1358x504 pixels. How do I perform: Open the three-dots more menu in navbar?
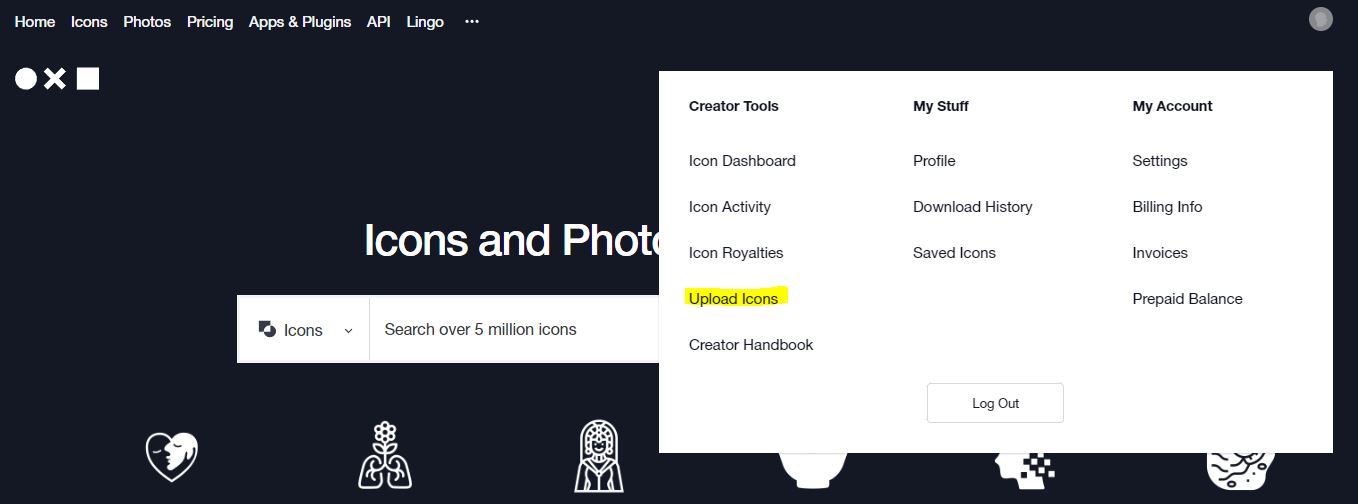tap(472, 21)
